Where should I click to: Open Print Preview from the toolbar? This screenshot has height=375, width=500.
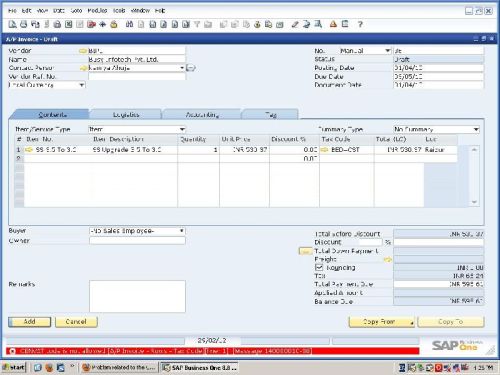click(12, 24)
